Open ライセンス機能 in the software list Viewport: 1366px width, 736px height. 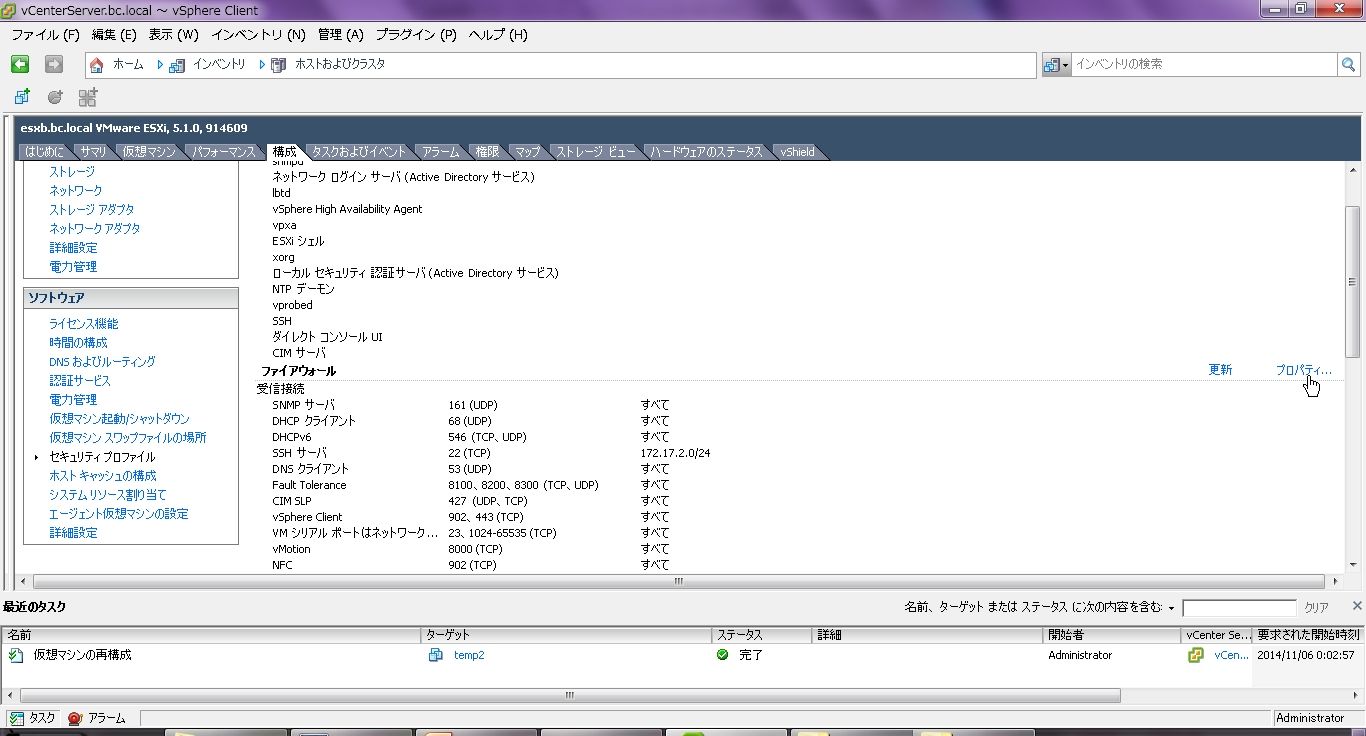click(84, 324)
